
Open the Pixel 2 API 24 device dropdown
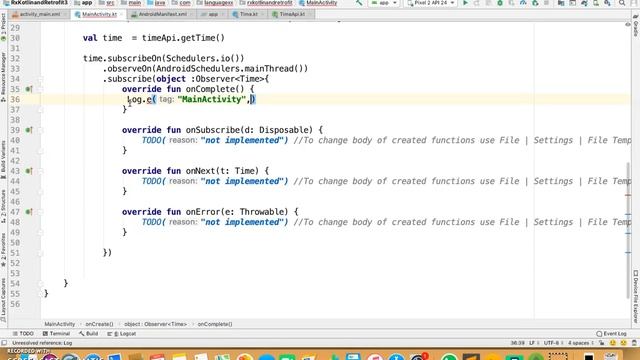(431, 3)
